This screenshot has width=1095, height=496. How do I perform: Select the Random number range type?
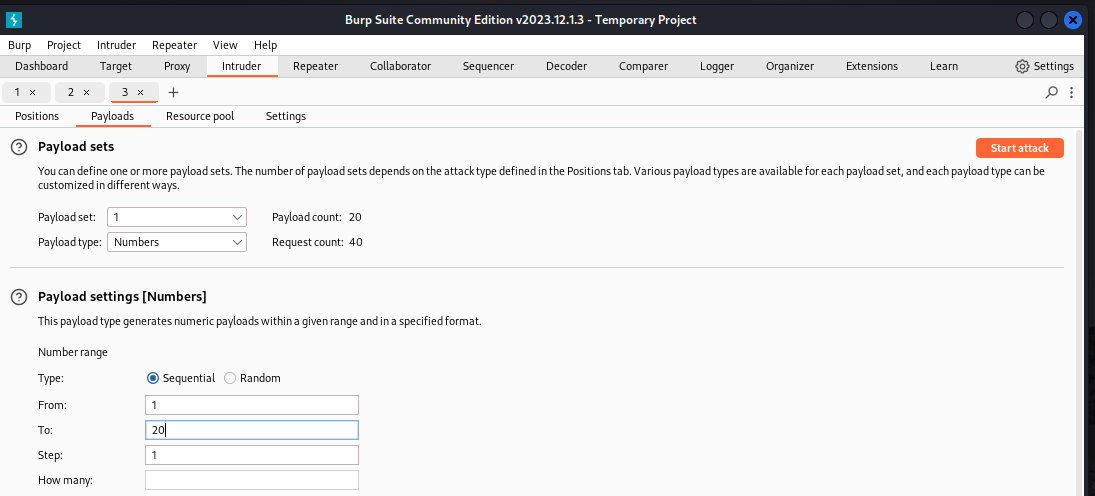[230, 378]
